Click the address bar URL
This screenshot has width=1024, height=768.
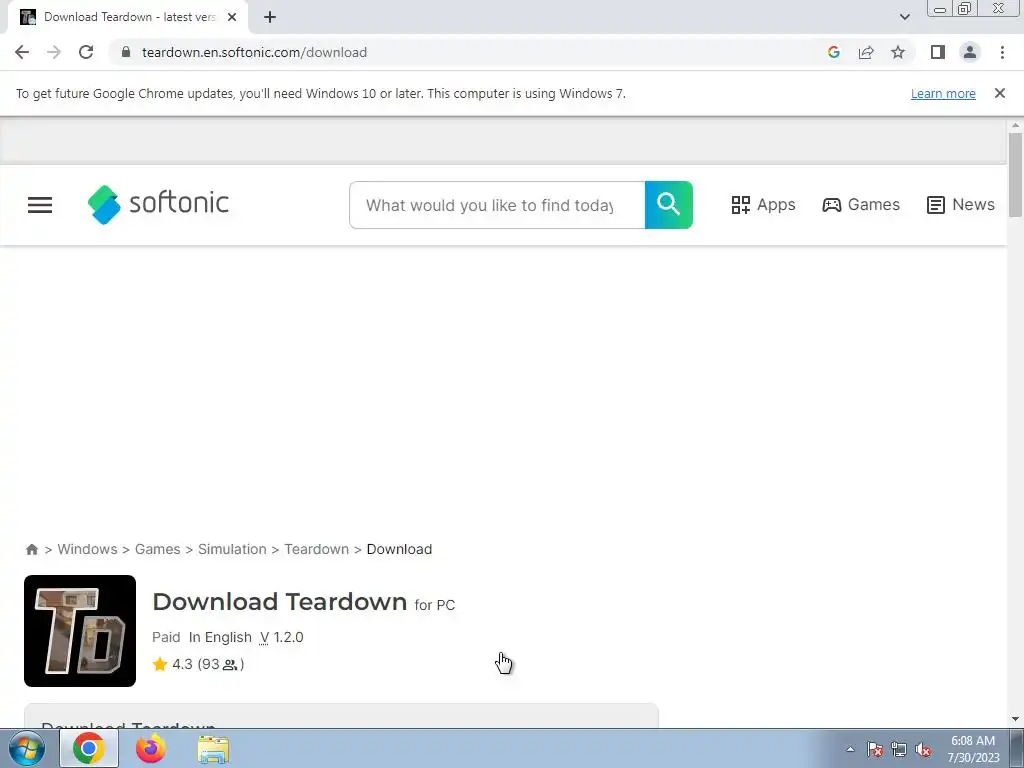254,52
